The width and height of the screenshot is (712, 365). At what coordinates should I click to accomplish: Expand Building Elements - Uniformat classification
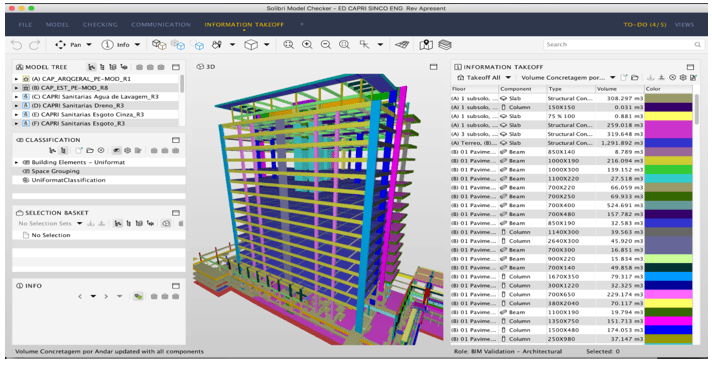pyautogui.click(x=17, y=163)
